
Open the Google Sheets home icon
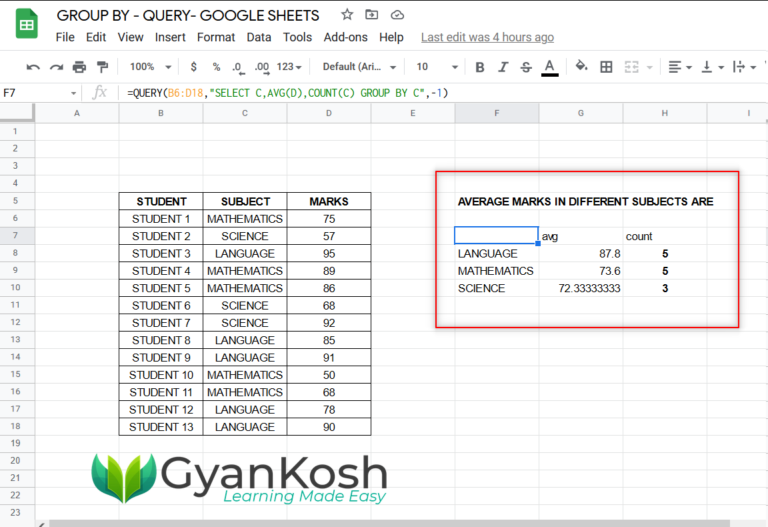(x=26, y=24)
